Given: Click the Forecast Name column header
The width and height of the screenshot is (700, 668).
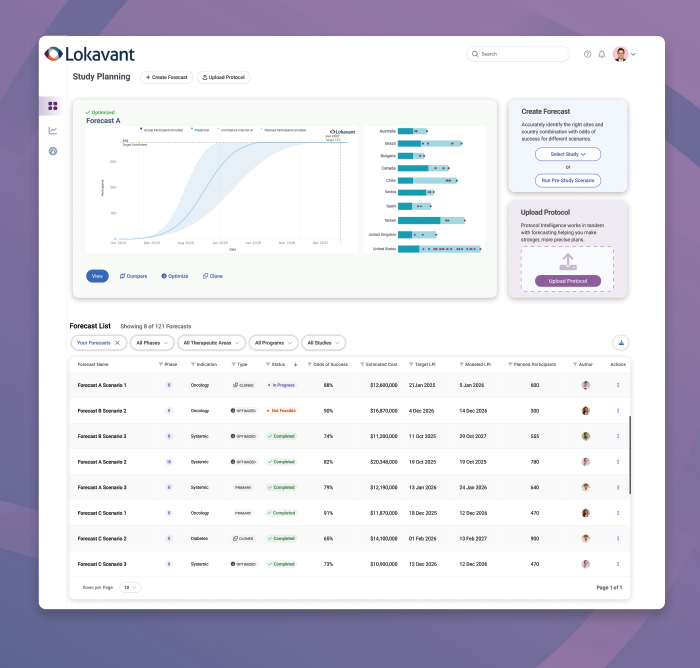Looking at the screenshot, I should coord(93,364).
